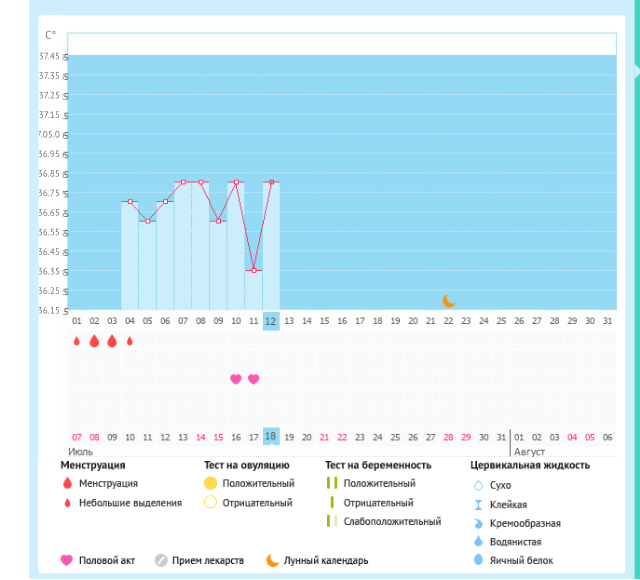Click the red drop icon beside legend item Менструация
This screenshot has width=640, height=580.
pos(68,484)
